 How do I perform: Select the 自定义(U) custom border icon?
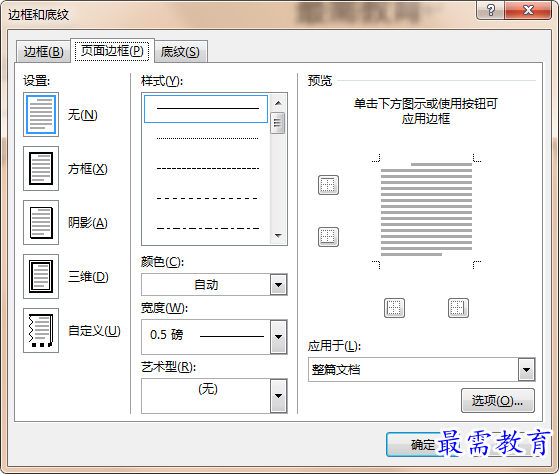pos(41,330)
